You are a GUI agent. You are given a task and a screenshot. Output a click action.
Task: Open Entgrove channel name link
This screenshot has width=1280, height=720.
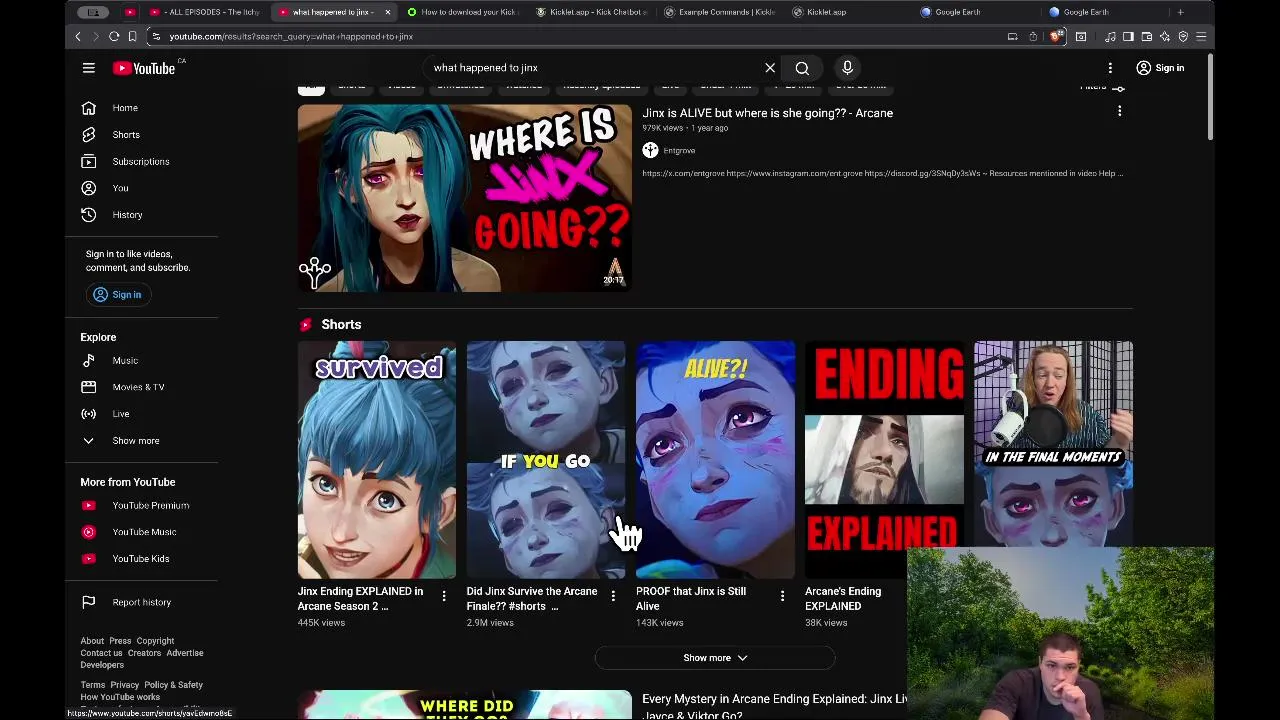(679, 150)
